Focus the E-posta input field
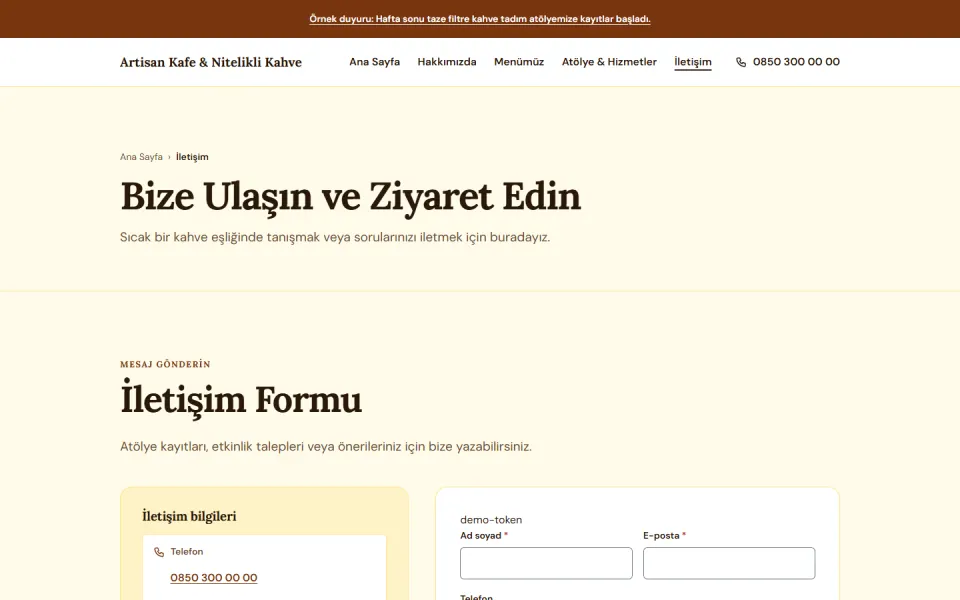960x600 pixels. click(x=729, y=563)
